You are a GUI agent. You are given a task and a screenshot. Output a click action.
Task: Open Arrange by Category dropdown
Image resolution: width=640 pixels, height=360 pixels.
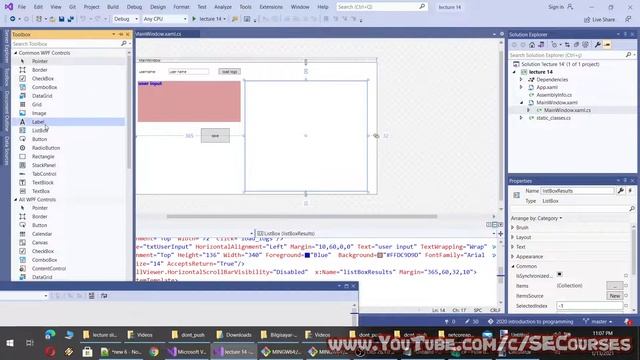tap(536, 218)
